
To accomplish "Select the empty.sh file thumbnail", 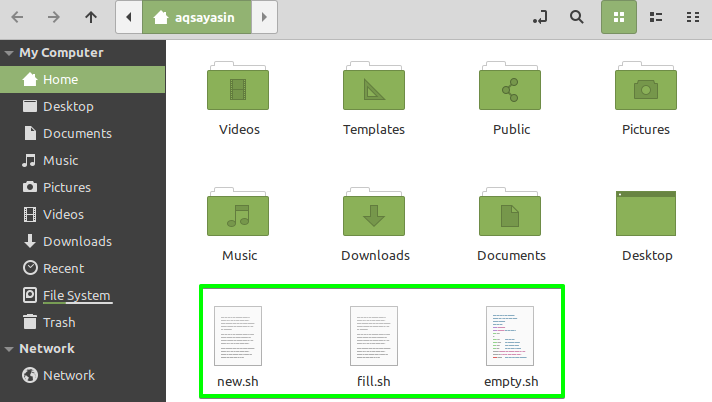I will pyautogui.click(x=510, y=336).
